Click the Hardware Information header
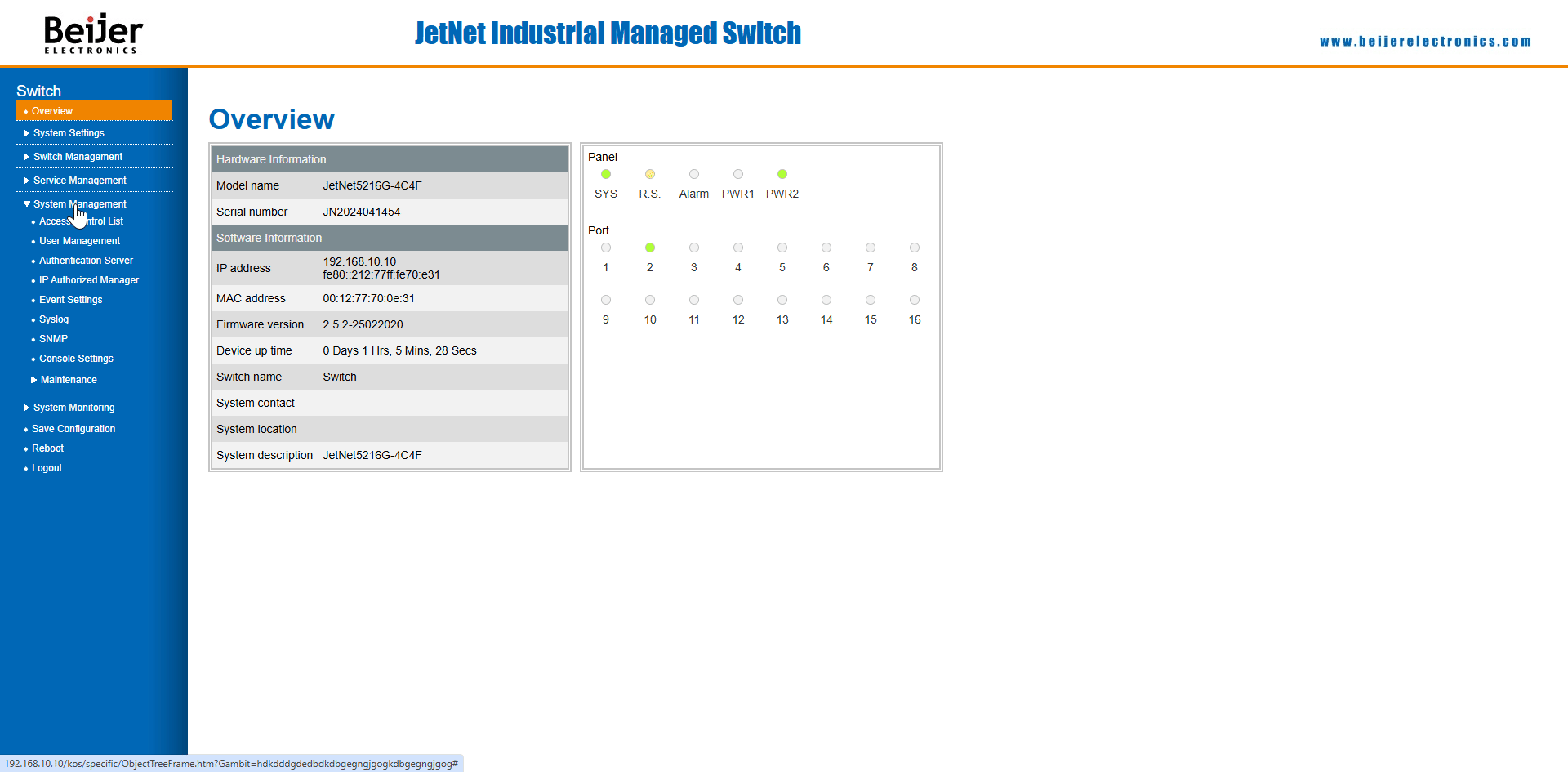The width and height of the screenshot is (1568, 772). [390, 159]
